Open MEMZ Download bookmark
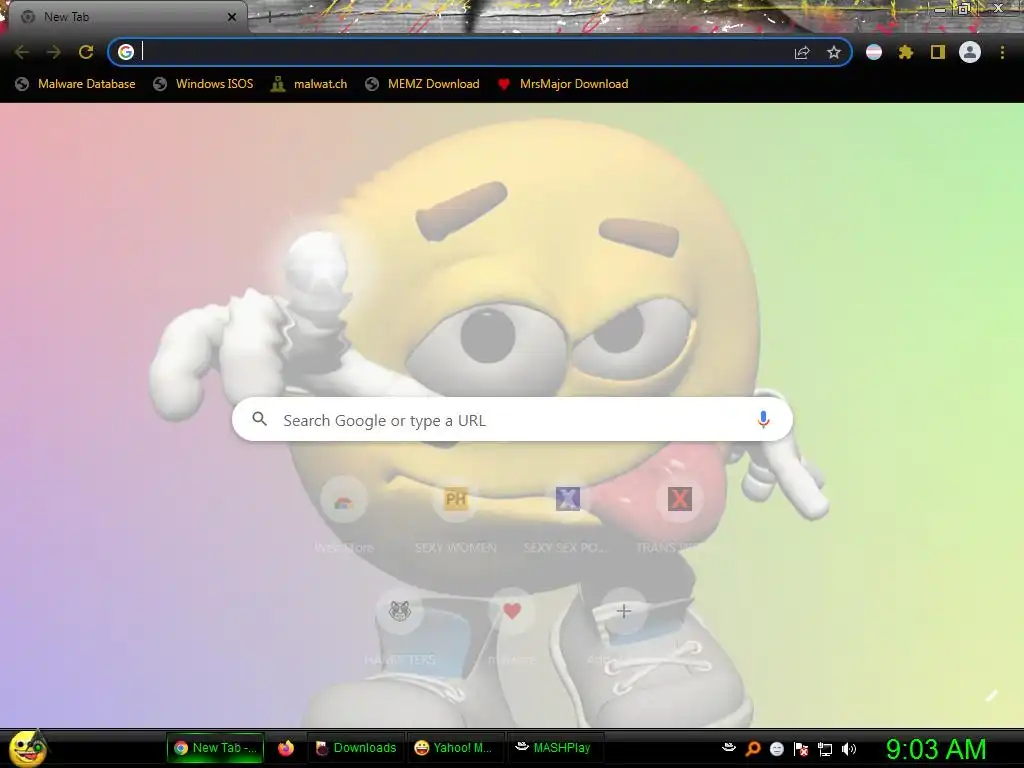Image resolution: width=1024 pixels, height=768 pixels. pyautogui.click(x=423, y=84)
